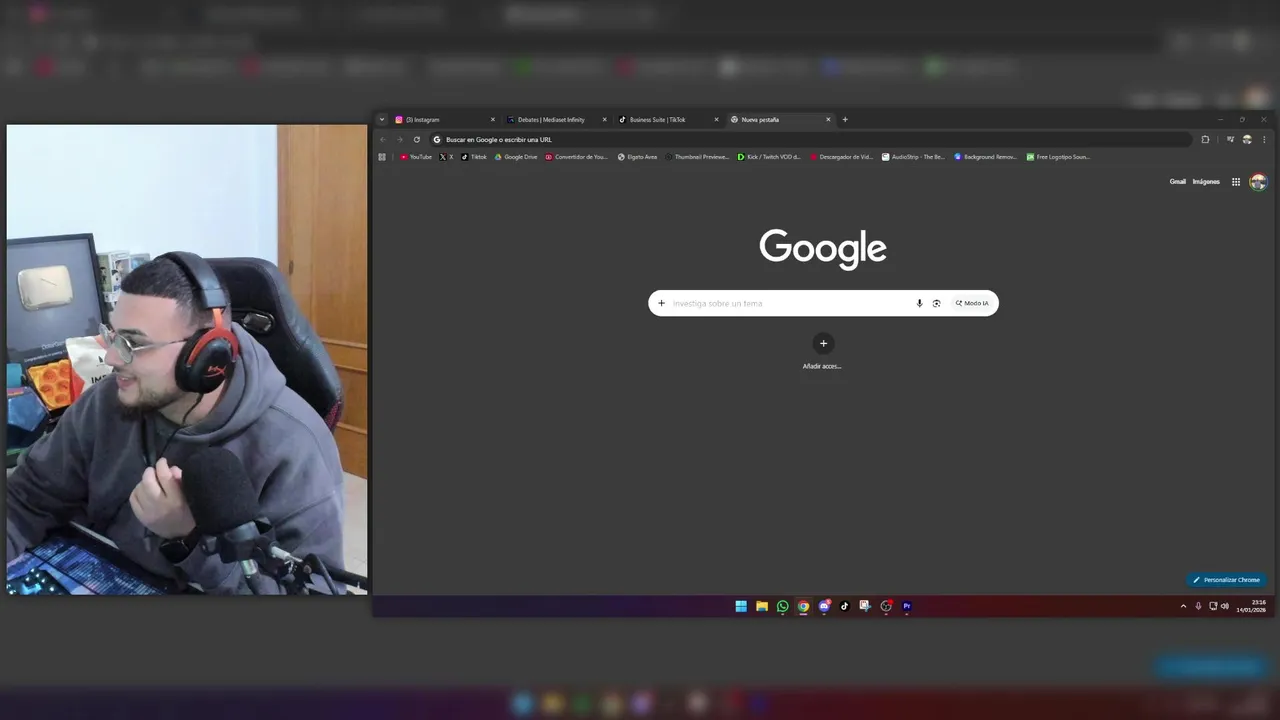Open the Google Drive bookmark

(516, 157)
